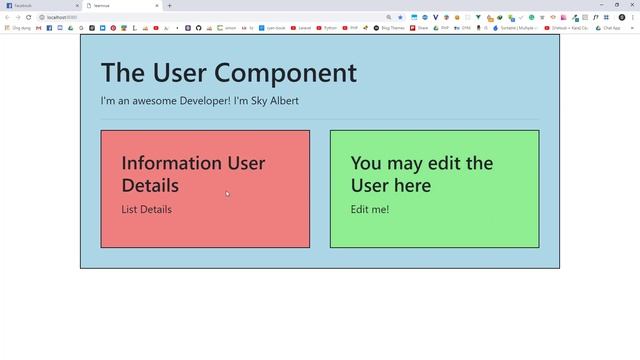The height and width of the screenshot is (360, 640).
Task: Switch to the Facebook browser tab
Action: coord(41,6)
